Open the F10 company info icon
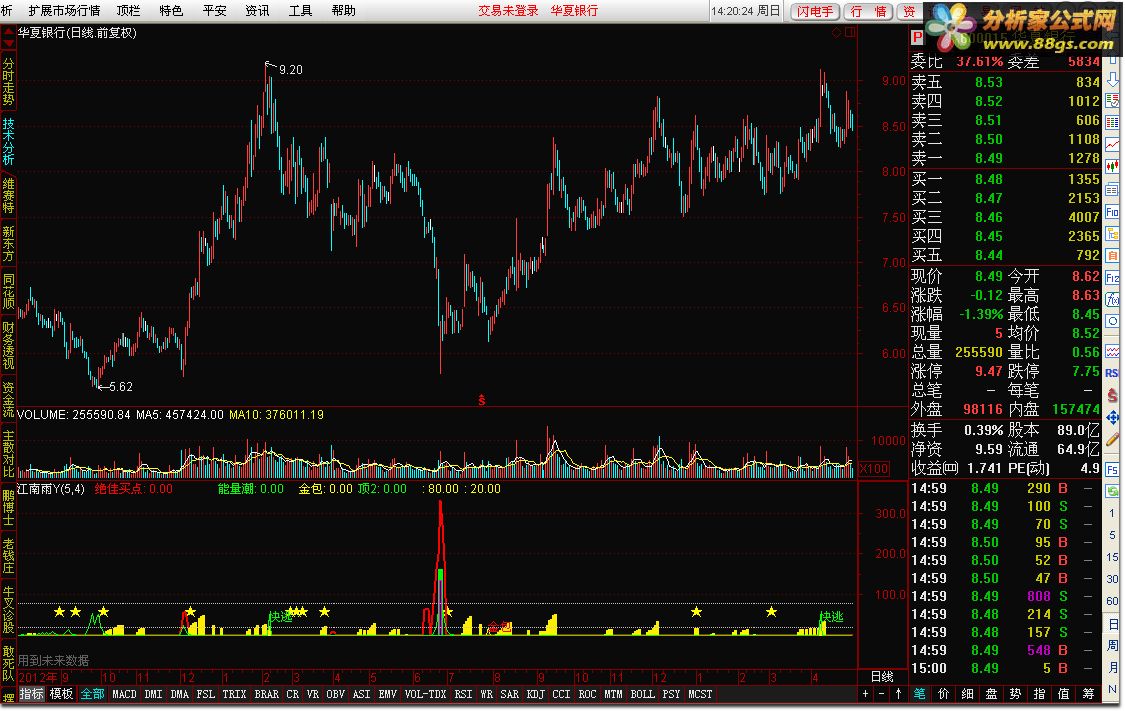Viewport: 1125px width, 711px height. click(x=1112, y=212)
